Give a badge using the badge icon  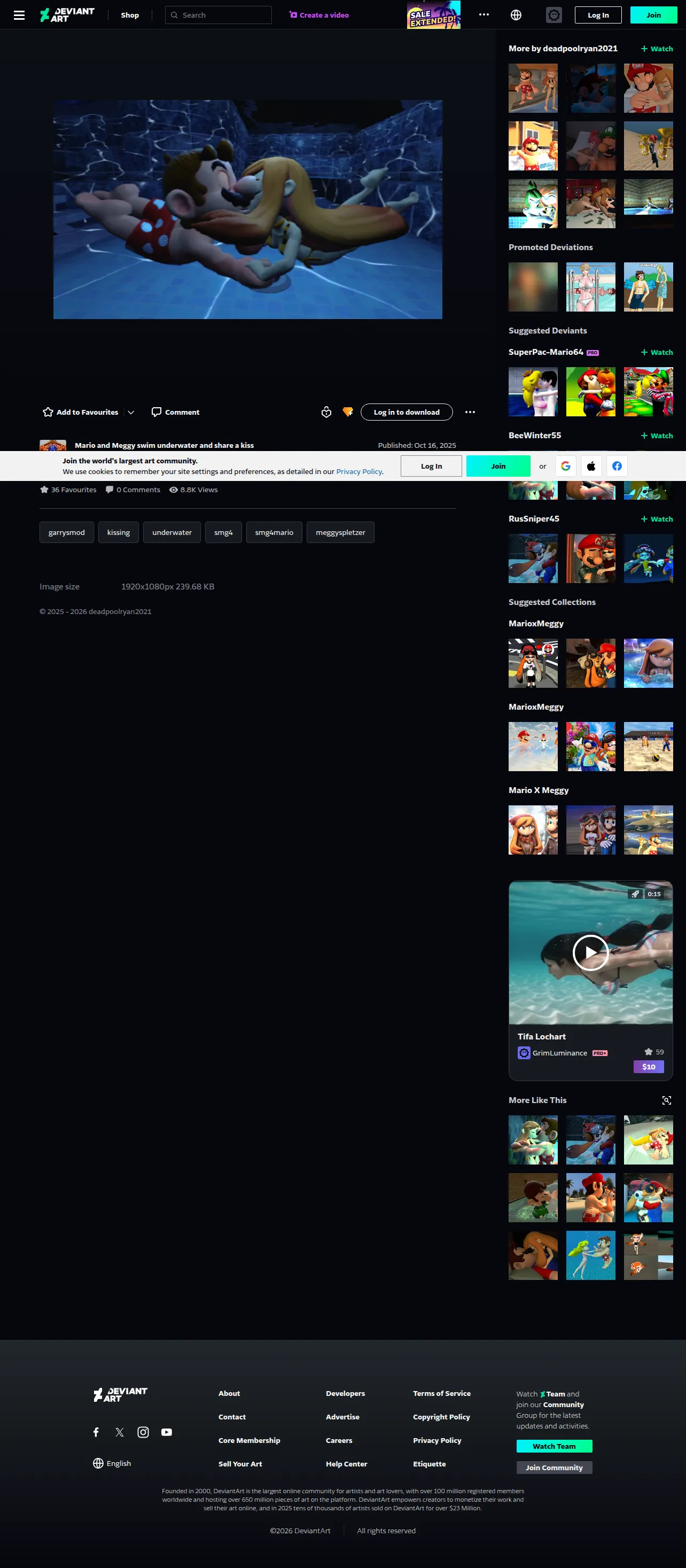click(x=326, y=412)
